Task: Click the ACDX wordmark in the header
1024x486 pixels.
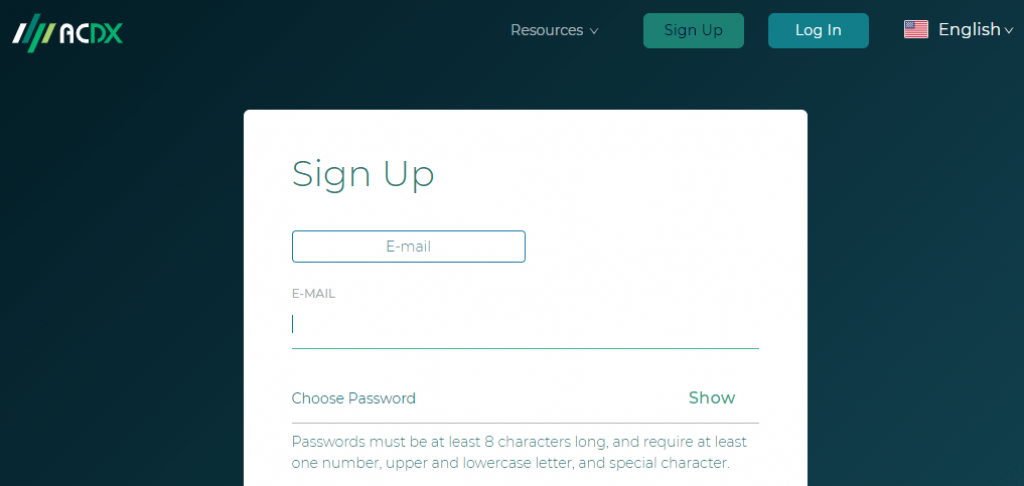Action: 91,33
